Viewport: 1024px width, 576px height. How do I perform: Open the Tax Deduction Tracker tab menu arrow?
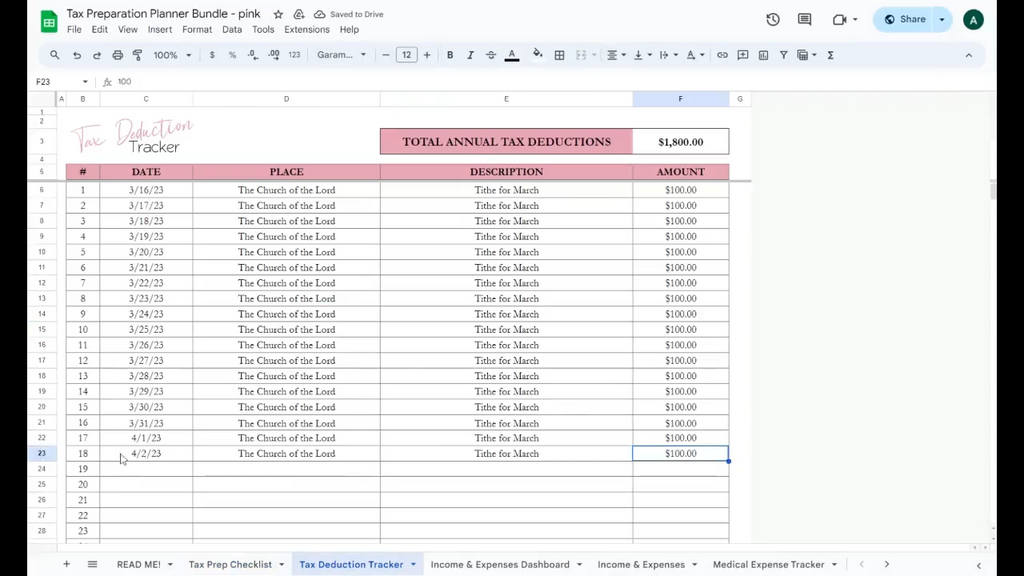point(413,565)
